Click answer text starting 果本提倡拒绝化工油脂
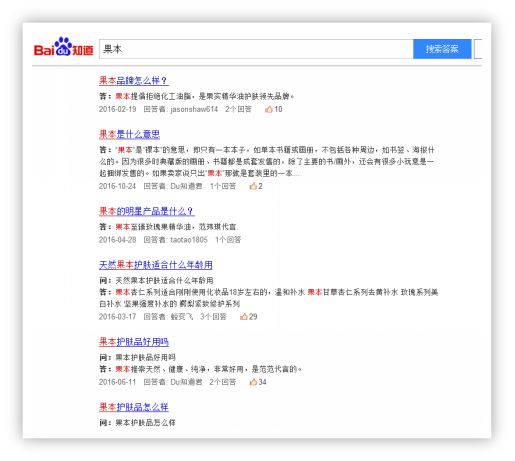Image resolution: width=515 pixels, height=461 pixels. pyautogui.click(x=205, y=96)
